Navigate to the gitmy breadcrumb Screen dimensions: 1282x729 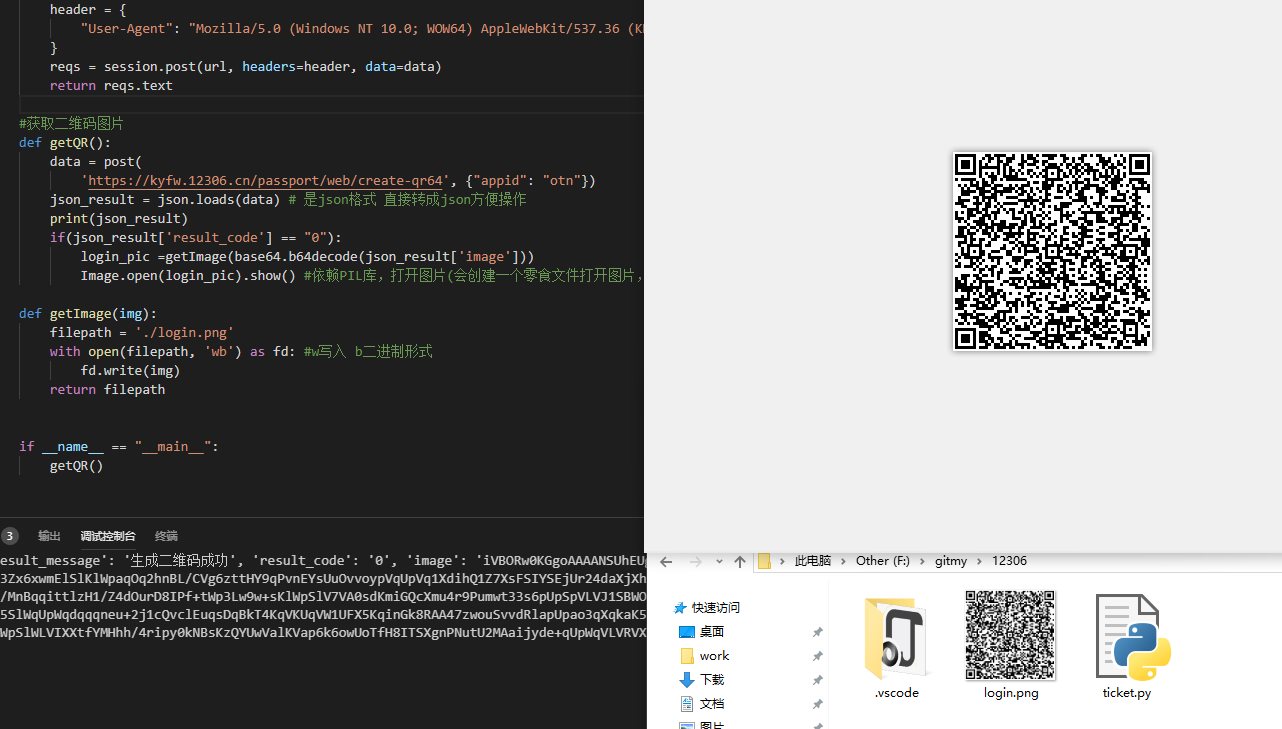(951, 561)
